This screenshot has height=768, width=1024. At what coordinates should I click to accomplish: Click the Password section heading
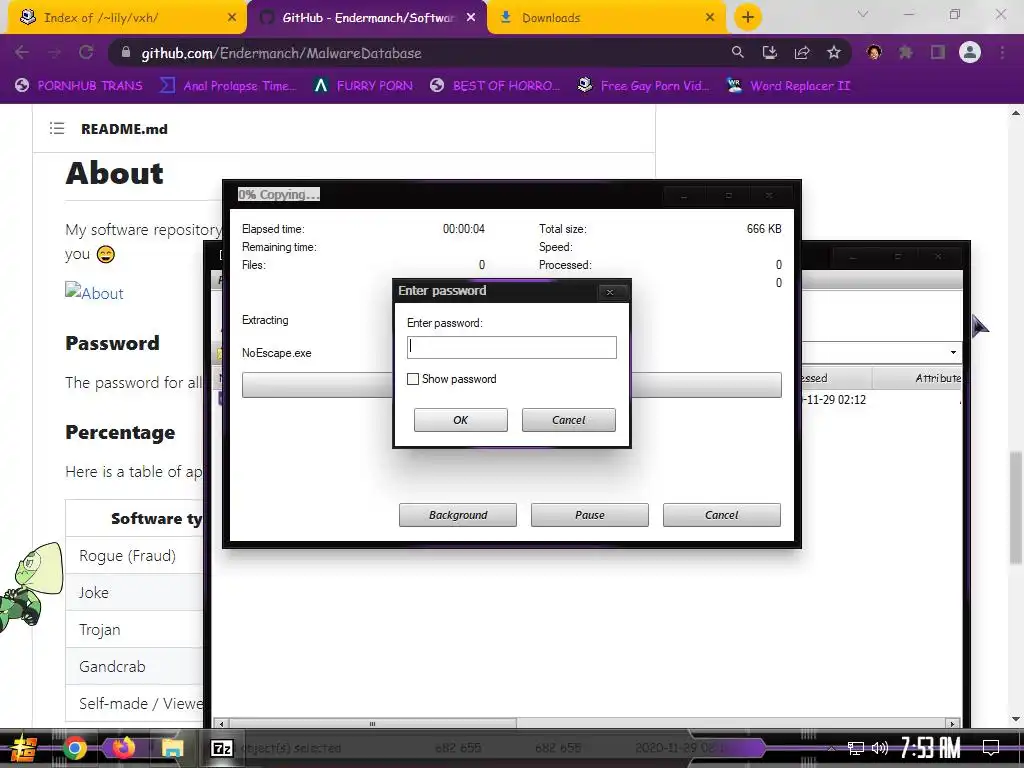(112, 343)
